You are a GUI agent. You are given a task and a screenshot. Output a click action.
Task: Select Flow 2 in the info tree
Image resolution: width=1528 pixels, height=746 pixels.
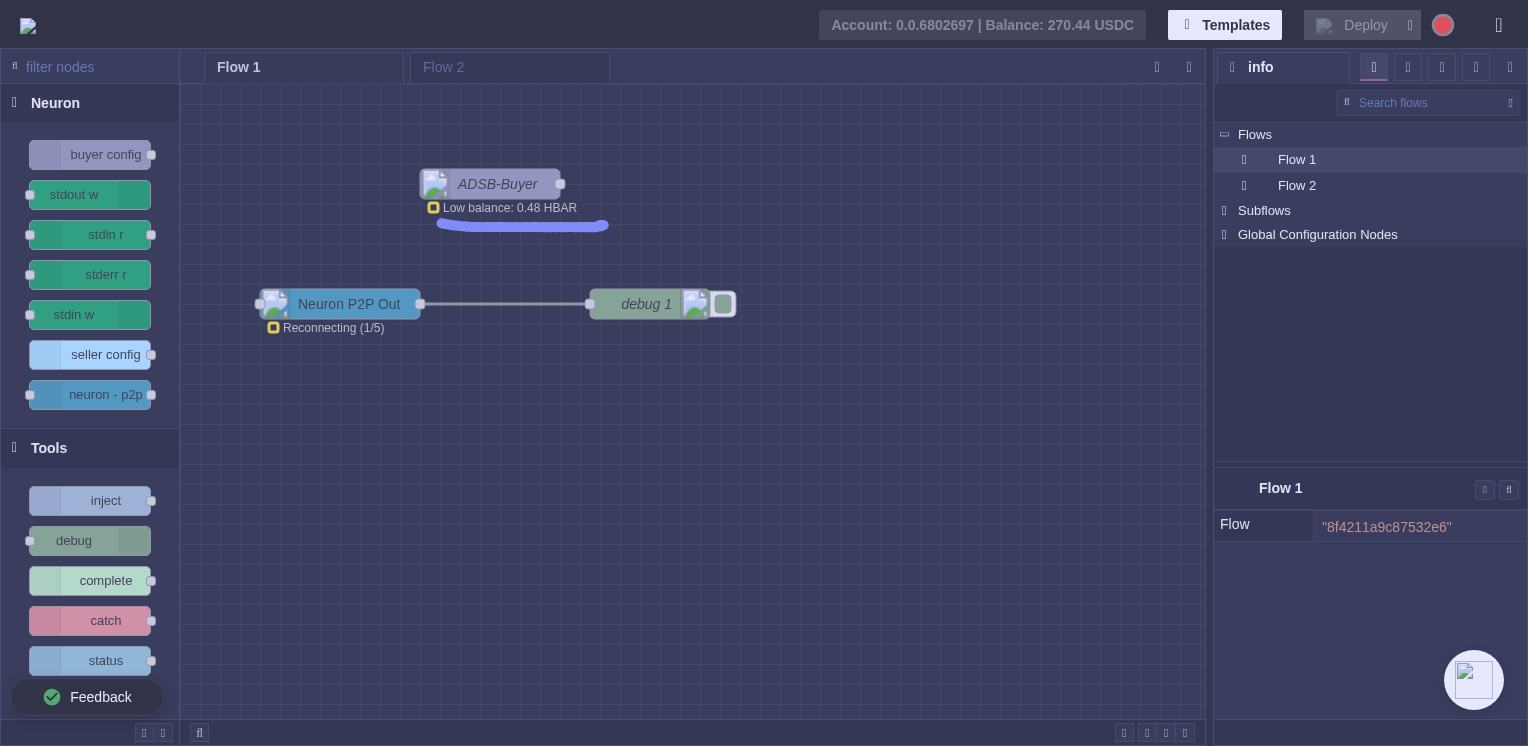pyautogui.click(x=1296, y=186)
